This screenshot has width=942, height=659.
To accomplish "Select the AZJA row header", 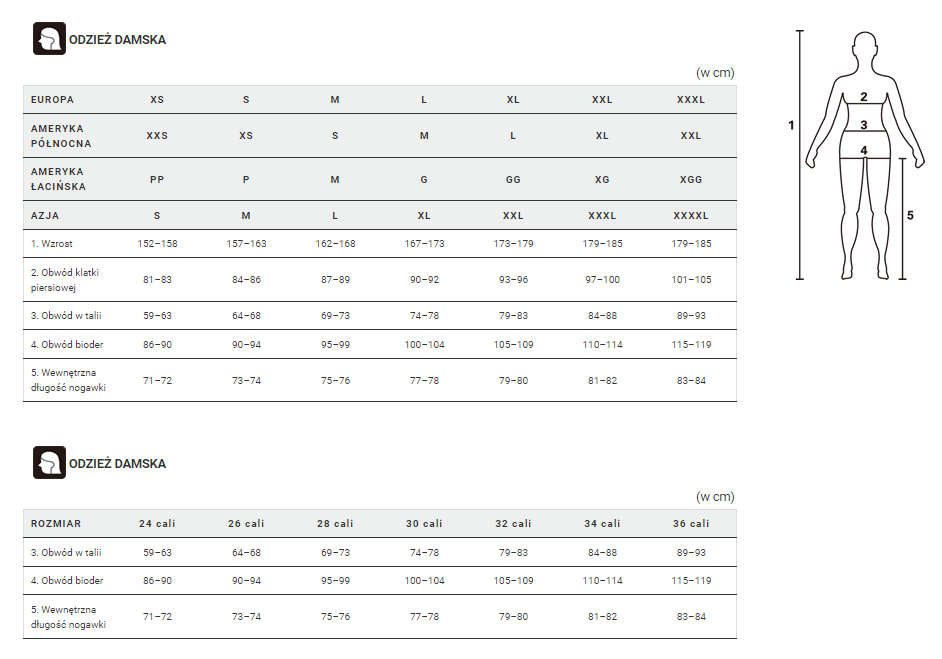I will click(x=45, y=216).
